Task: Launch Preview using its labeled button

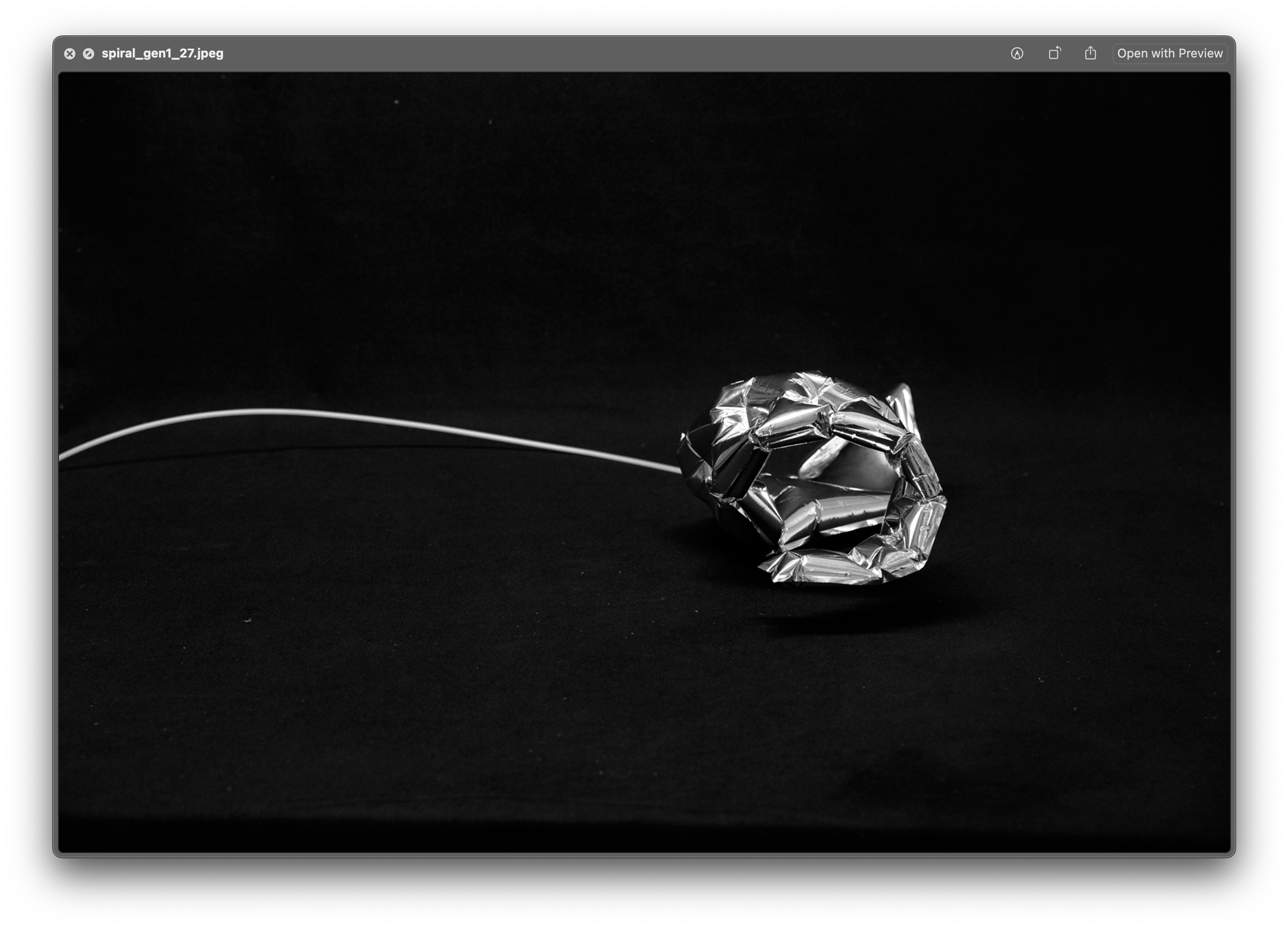Action: [1170, 53]
